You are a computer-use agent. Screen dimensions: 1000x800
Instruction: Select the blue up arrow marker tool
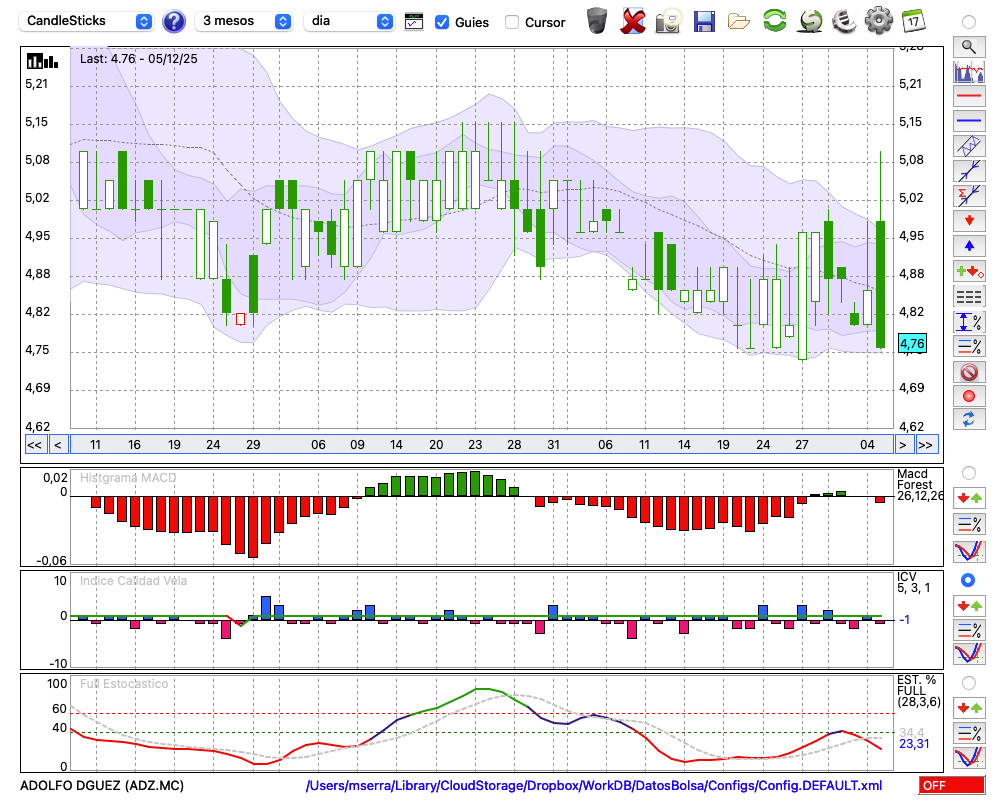tap(968, 246)
